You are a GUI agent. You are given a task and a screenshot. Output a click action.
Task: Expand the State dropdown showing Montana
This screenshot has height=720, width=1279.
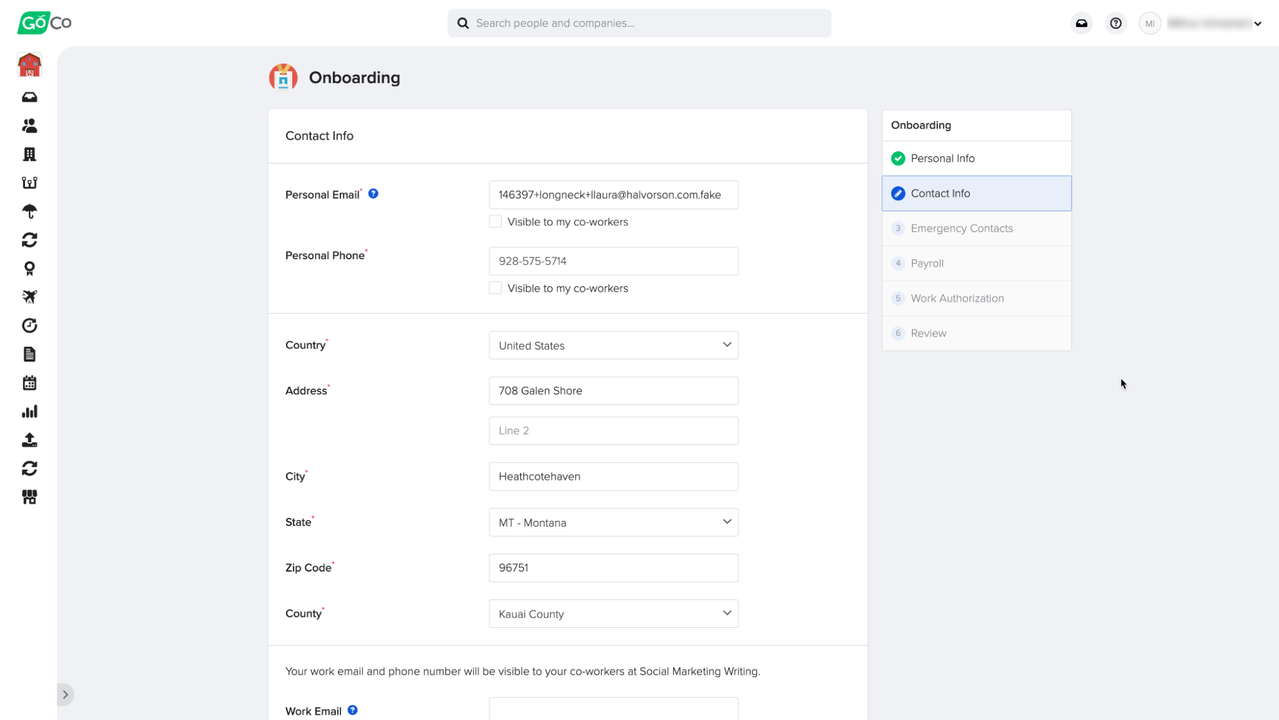pyautogui.click(x=613, y=522)
